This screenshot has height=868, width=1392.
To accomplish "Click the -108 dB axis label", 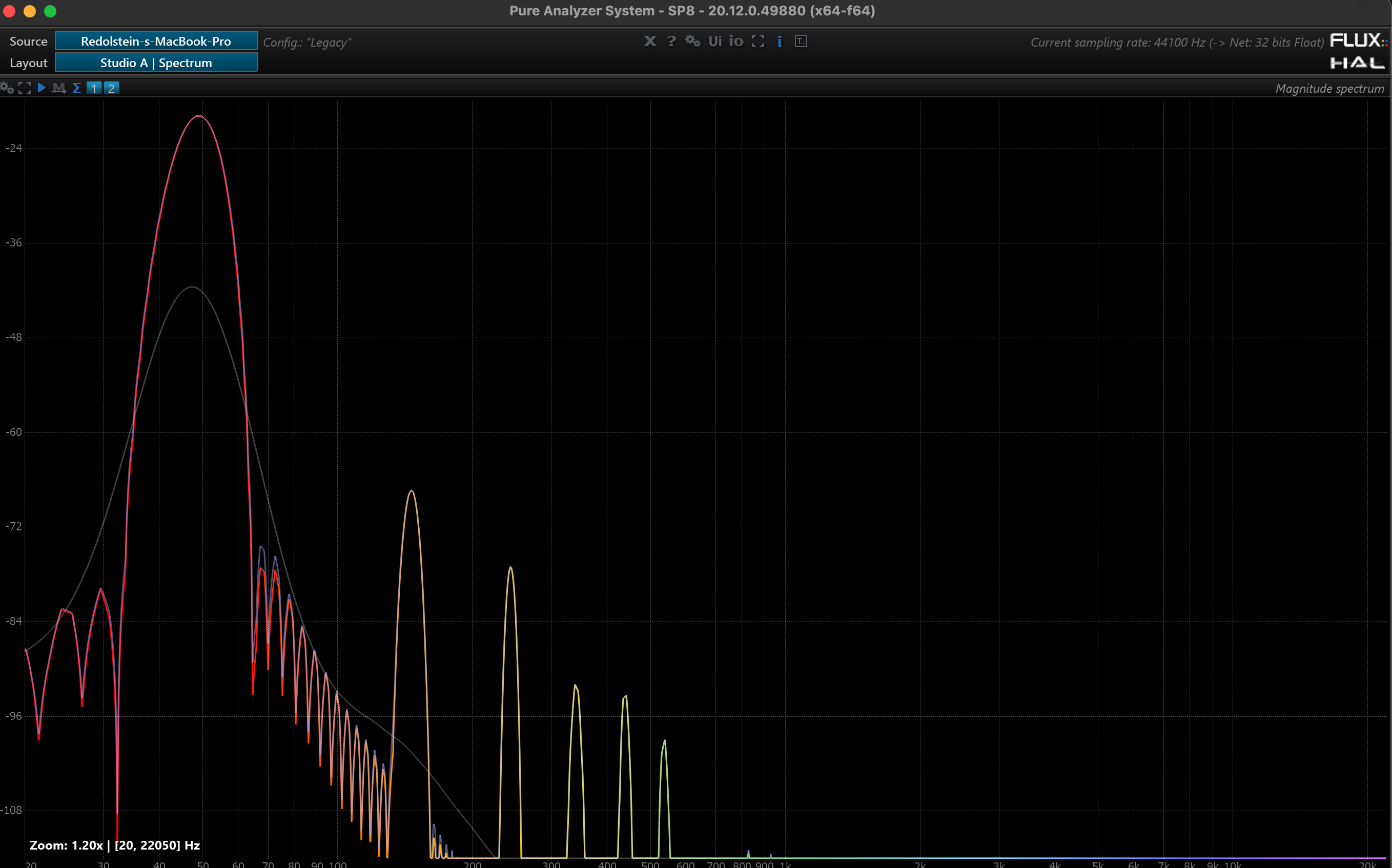I will [x=11, y=810].
